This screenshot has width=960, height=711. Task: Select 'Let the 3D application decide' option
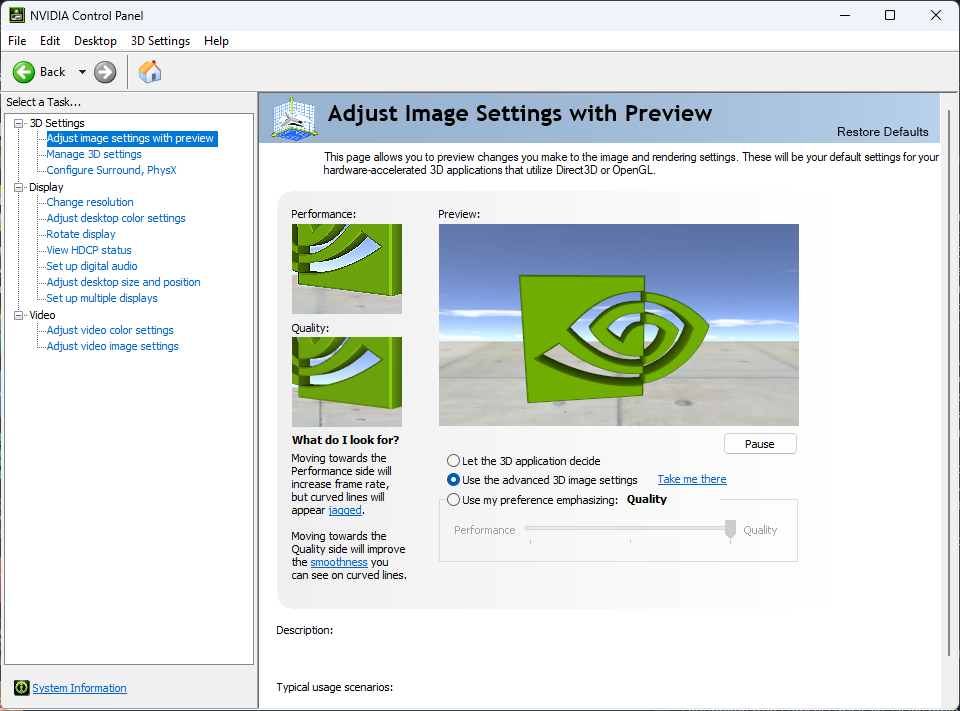(454, 461)
